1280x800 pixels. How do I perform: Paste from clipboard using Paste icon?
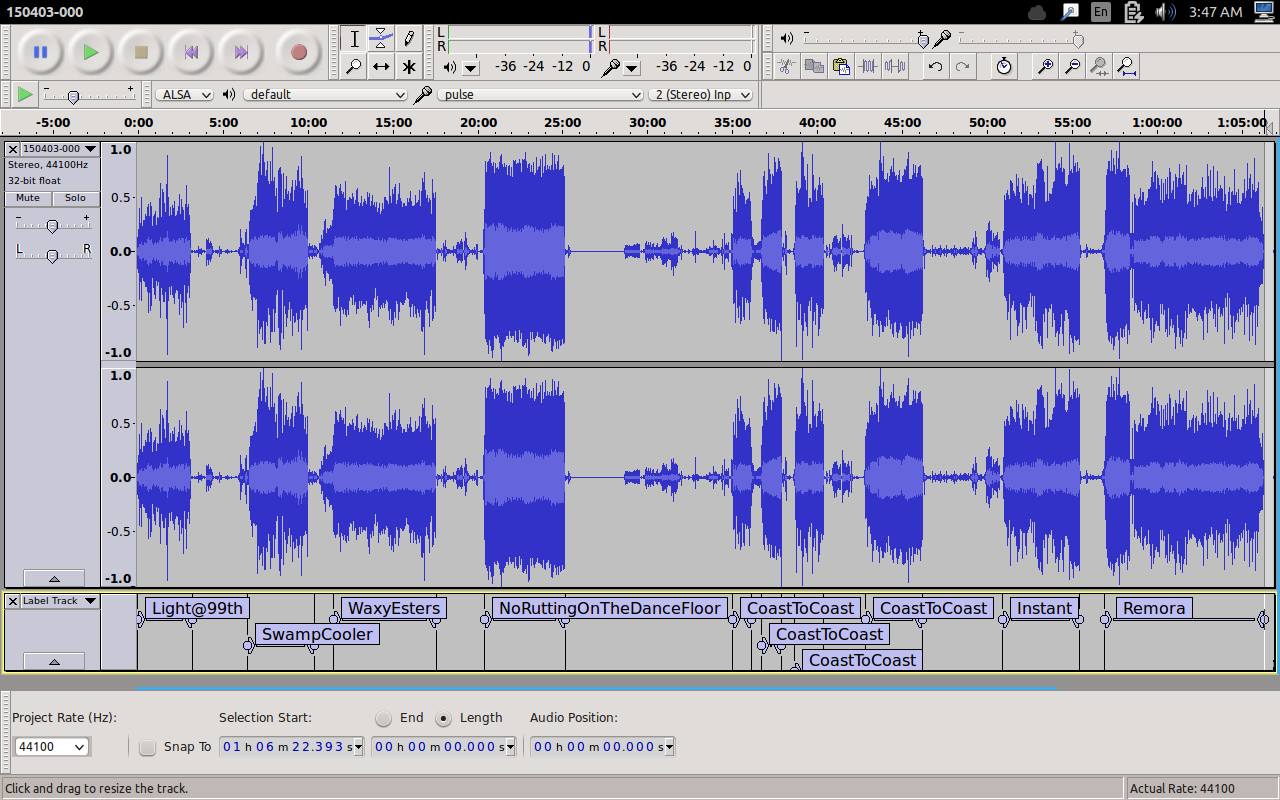(x=841, y=67)
